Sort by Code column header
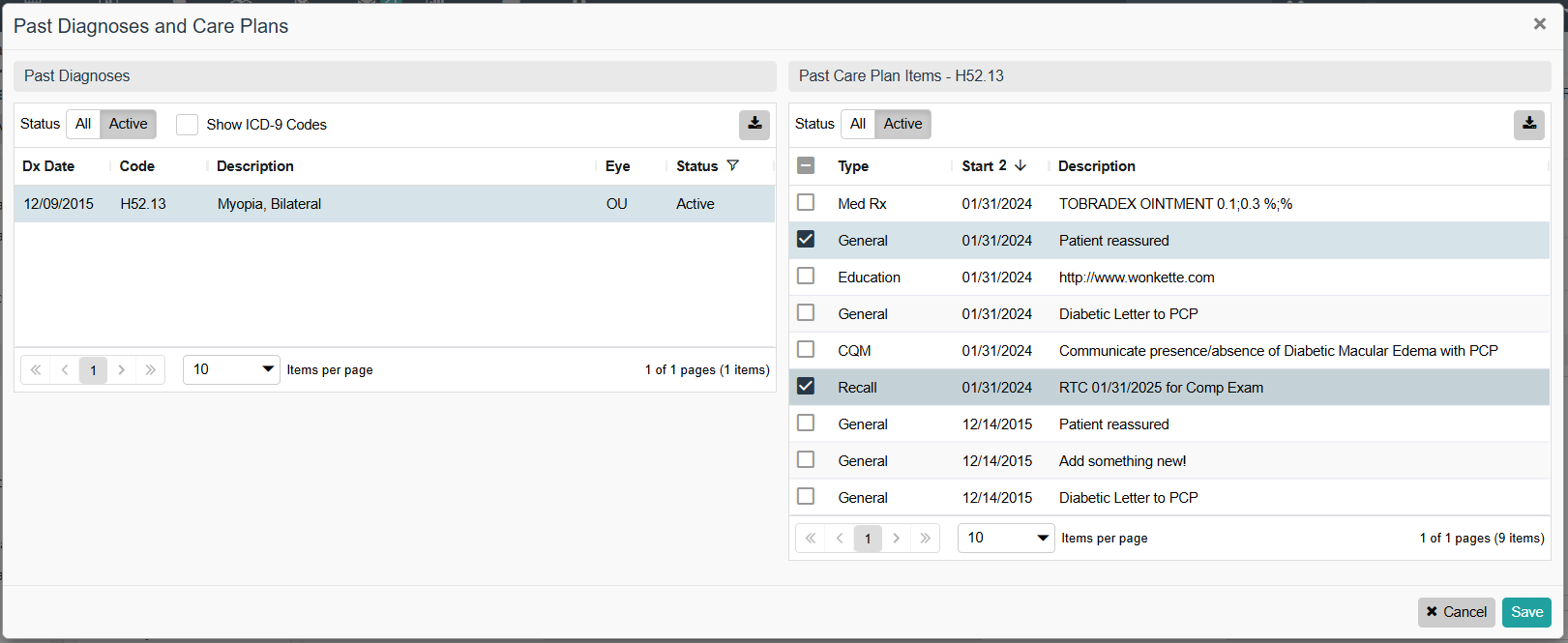 [137, 166]
